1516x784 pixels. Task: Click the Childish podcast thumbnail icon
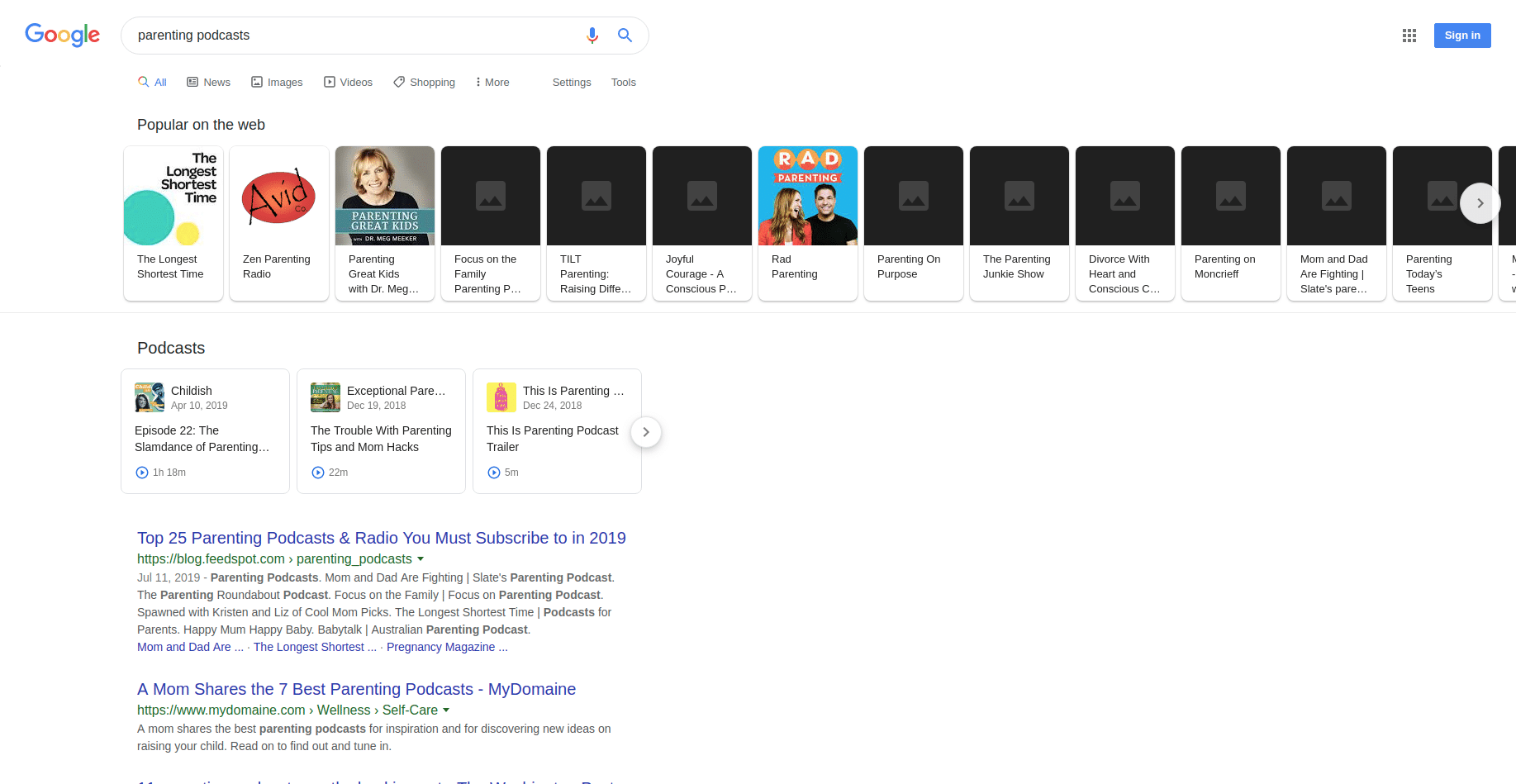(x=150, y=397)
